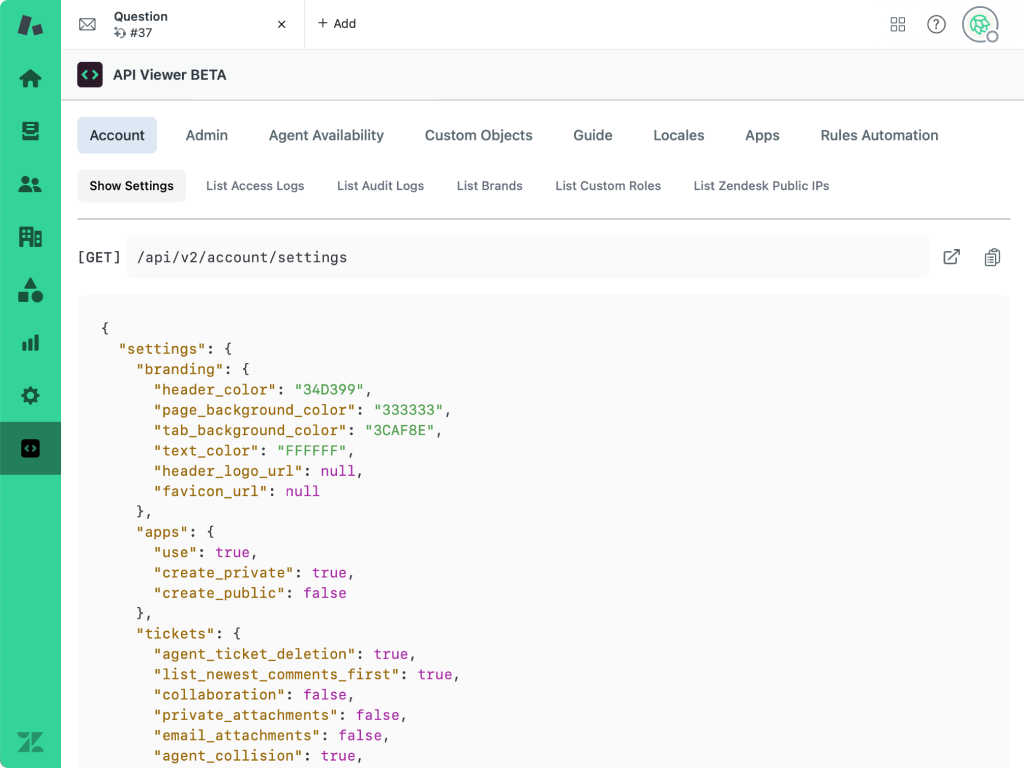The image size is (1024, 768).
Task: Open endpoint in new window icon
Action: point(951,257)
